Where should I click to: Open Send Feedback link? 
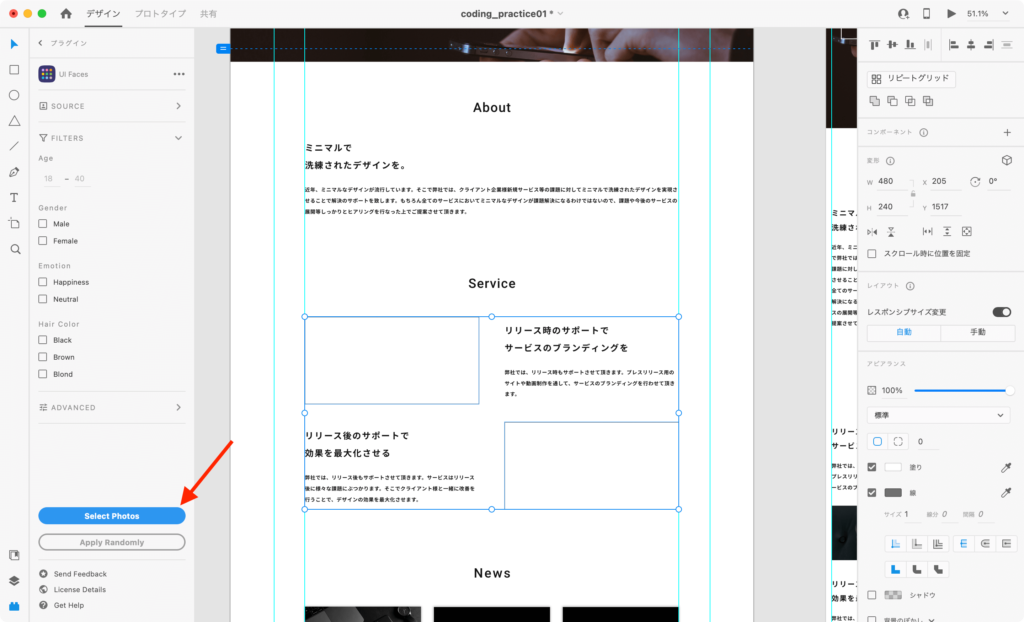(80, 574)
